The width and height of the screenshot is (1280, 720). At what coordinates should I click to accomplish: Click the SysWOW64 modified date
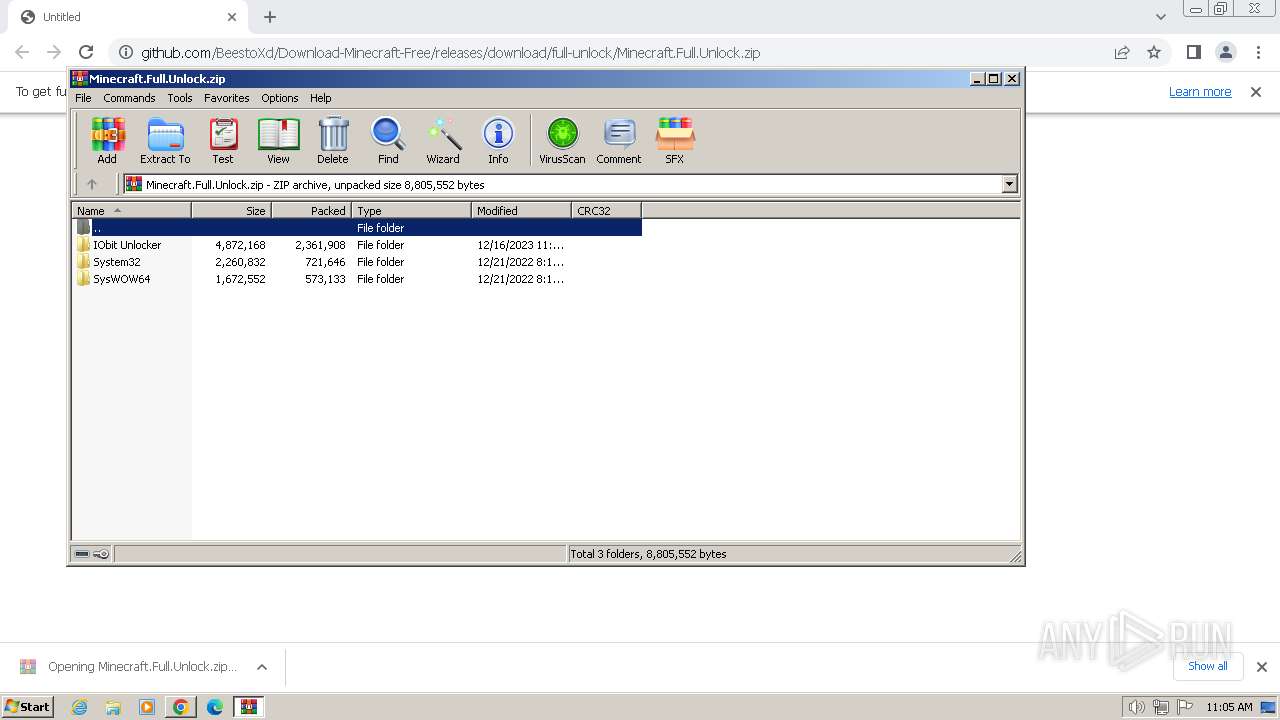pos(520,279)
